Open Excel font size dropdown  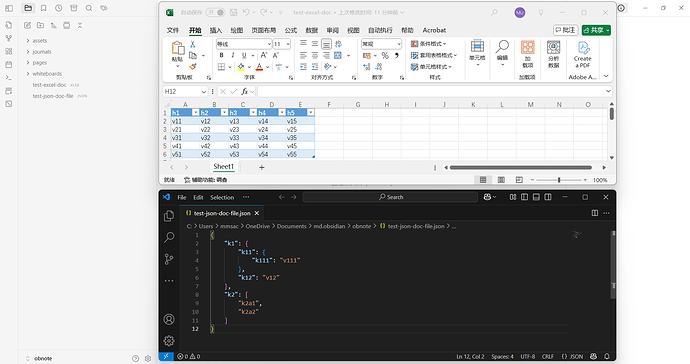(x=288, y=44)
